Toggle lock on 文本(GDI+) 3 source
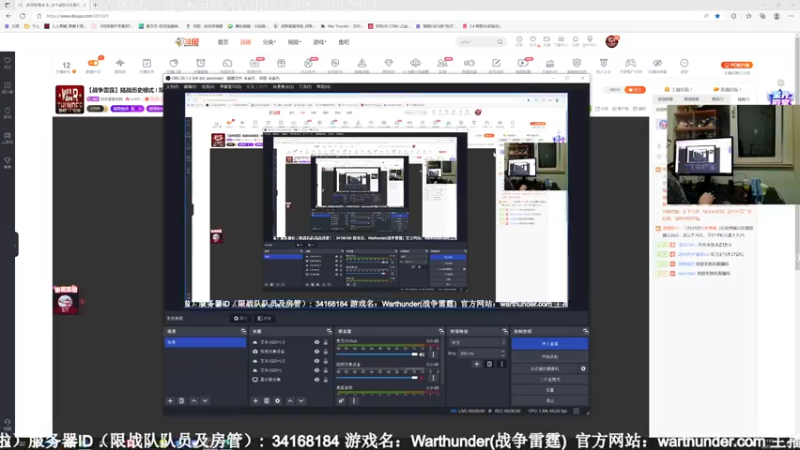The image size is (800, 450). click(326, 342)
